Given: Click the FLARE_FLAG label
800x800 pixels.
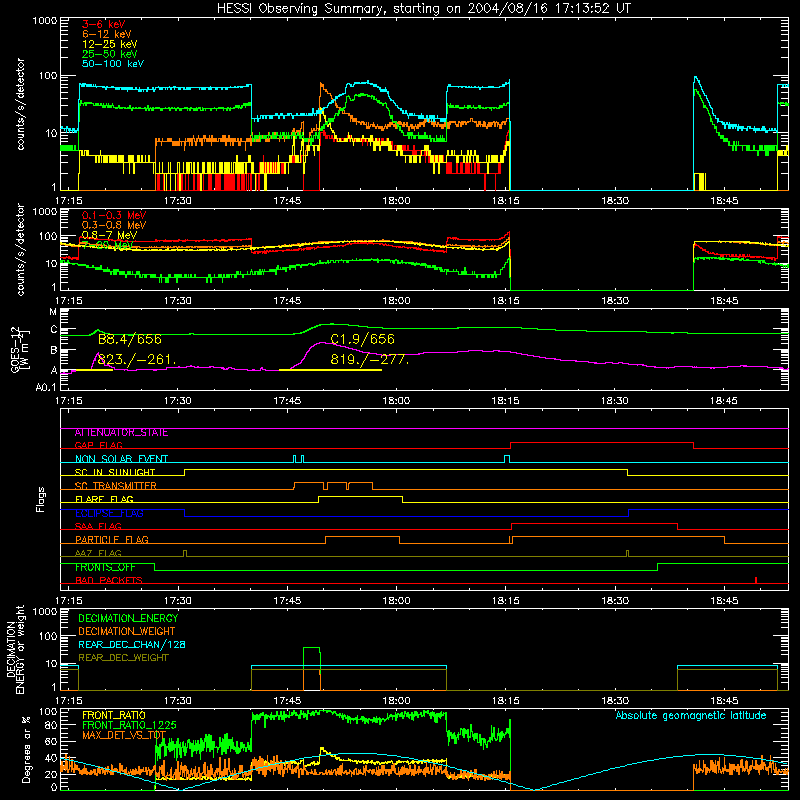Looking at the screenshot, I should pyautogui.click(x=104, y=499).
